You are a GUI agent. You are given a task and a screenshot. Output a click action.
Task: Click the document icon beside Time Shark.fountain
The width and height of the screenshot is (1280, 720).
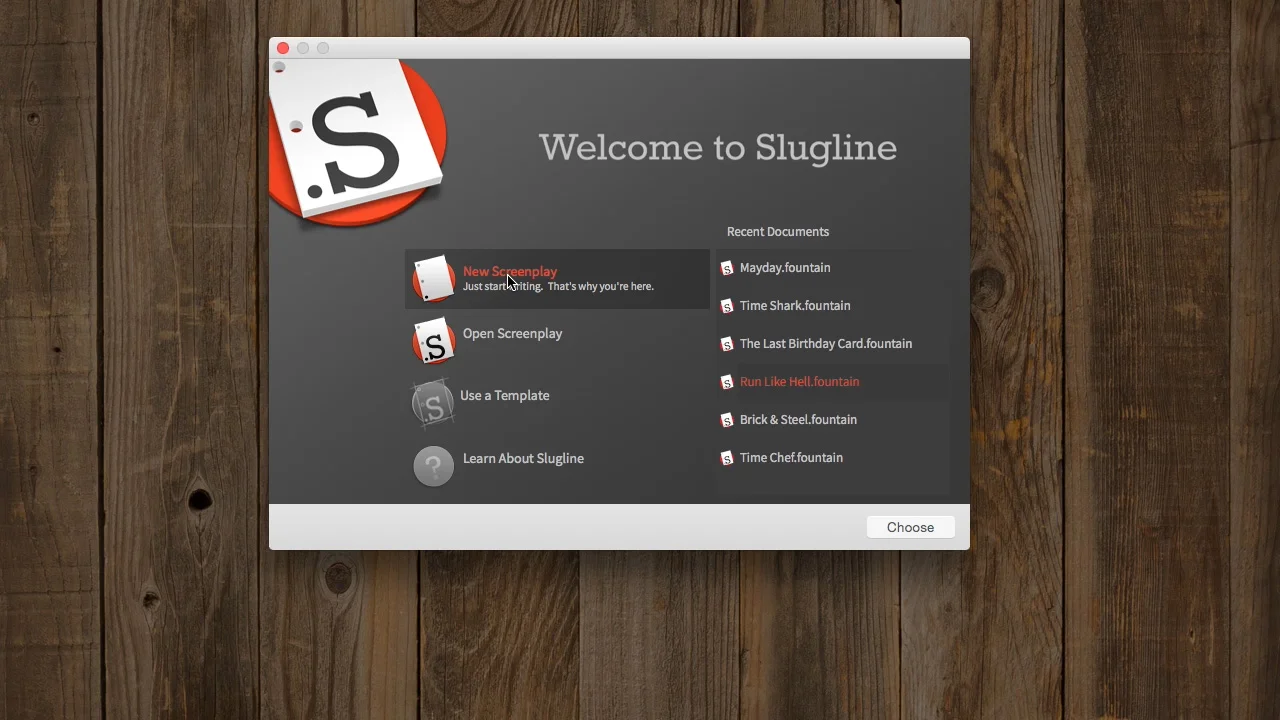point(727,305)
